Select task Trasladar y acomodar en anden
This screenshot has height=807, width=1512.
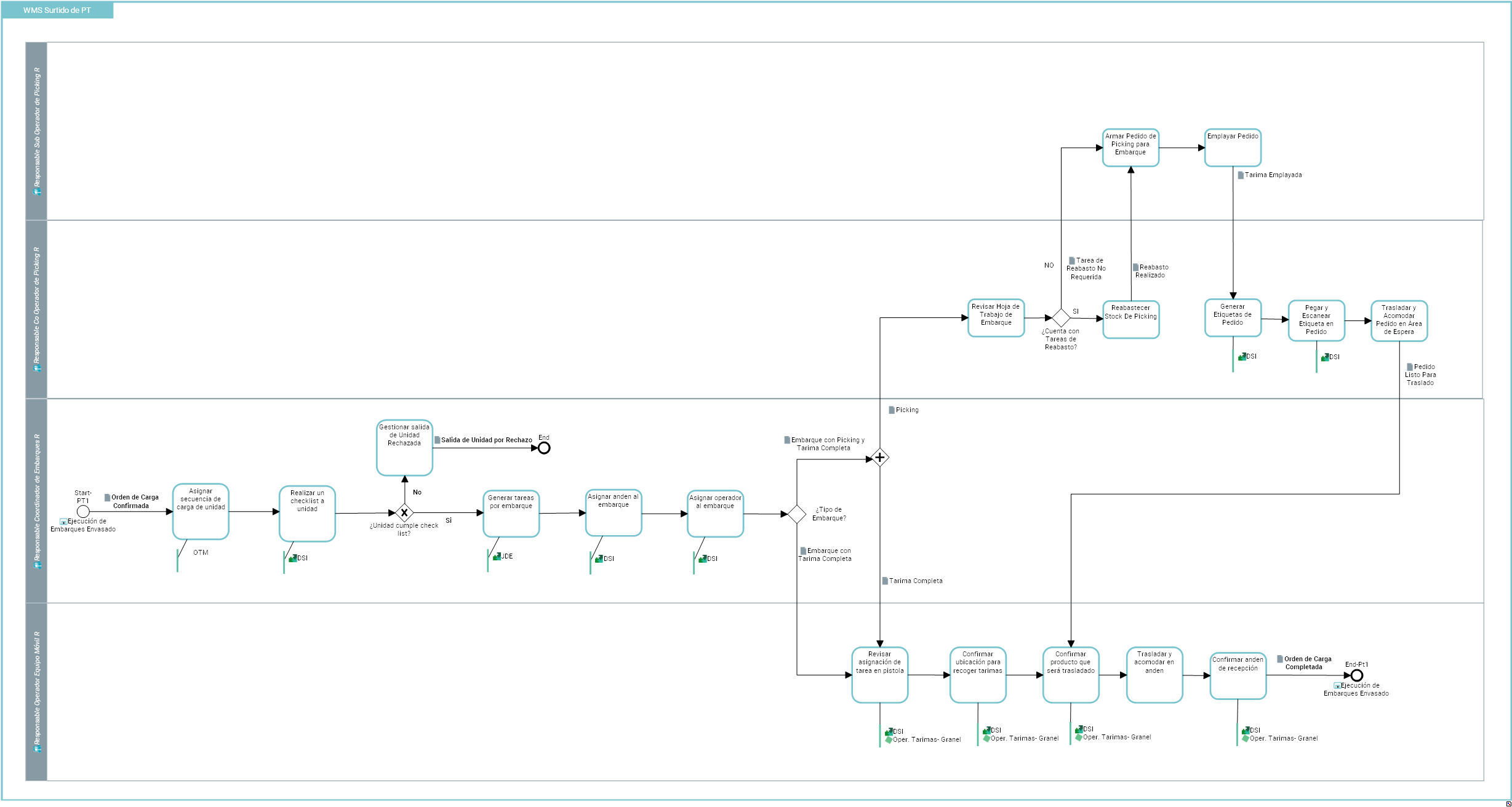[x=1154, y=675]
